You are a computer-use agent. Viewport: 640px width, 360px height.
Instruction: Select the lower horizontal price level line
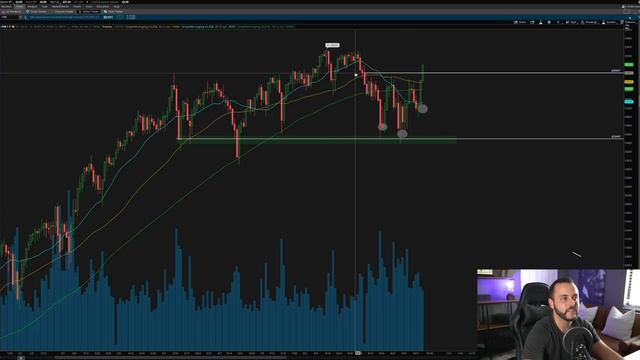pos(400,139)
